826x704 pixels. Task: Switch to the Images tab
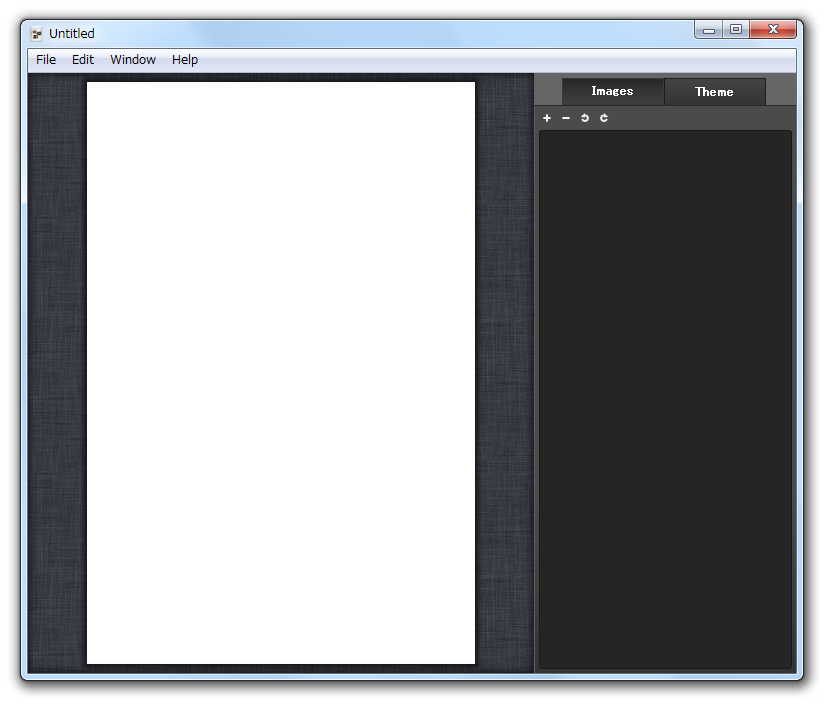coord(612,91)
